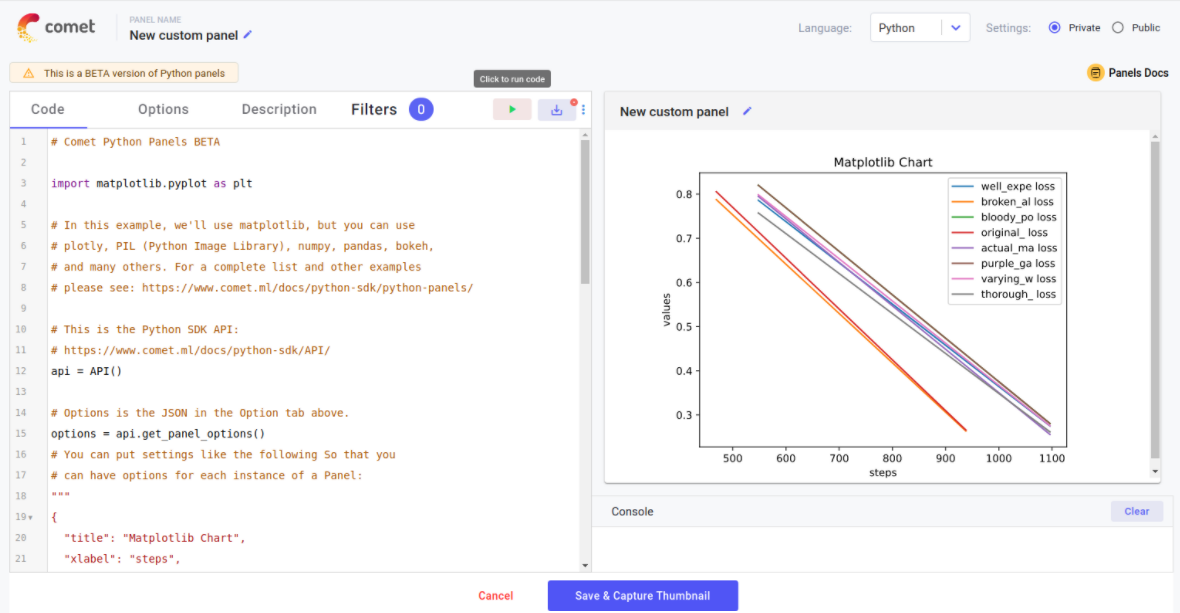Edit the panel name with the header pencil icon

click(x=248, y=35)
